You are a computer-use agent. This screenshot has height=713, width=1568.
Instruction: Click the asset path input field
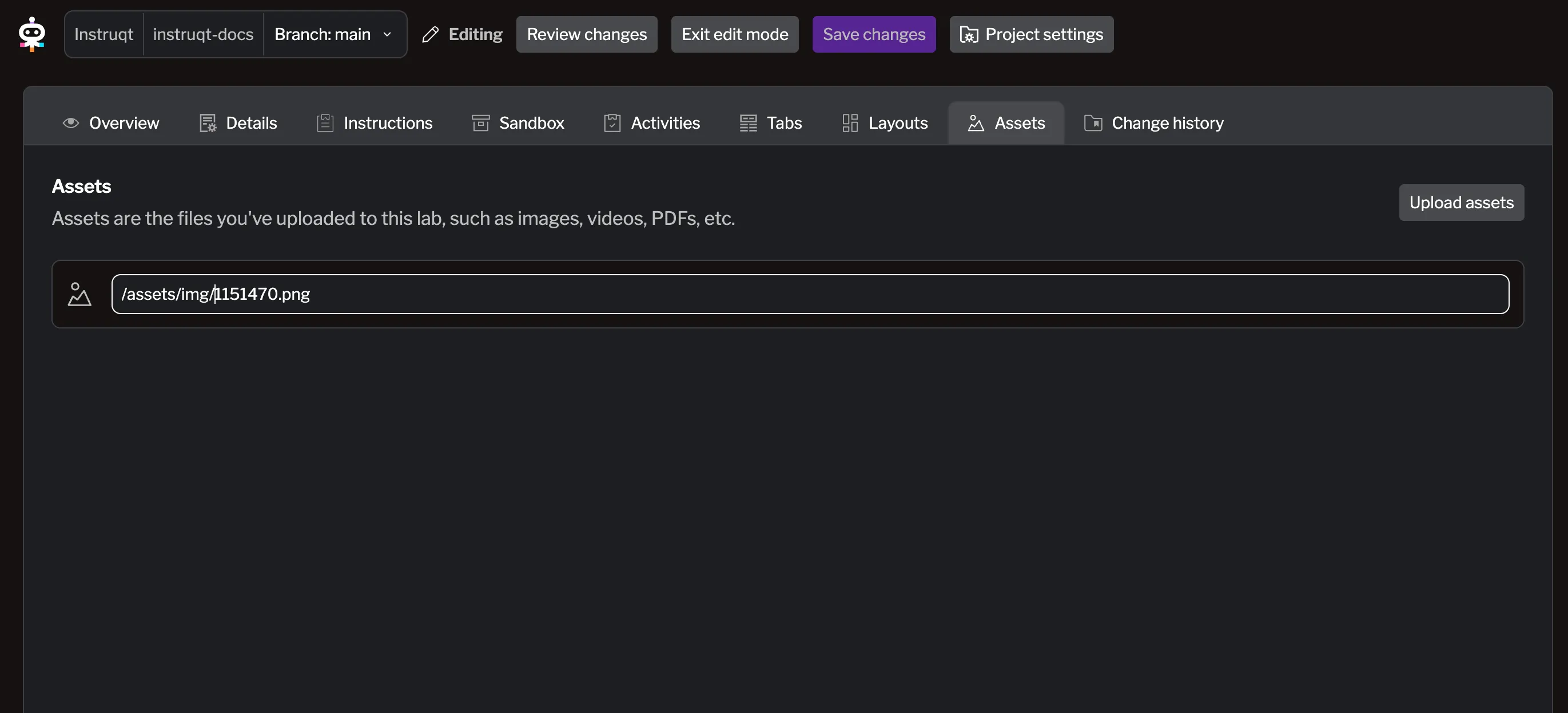click(810, 294)
